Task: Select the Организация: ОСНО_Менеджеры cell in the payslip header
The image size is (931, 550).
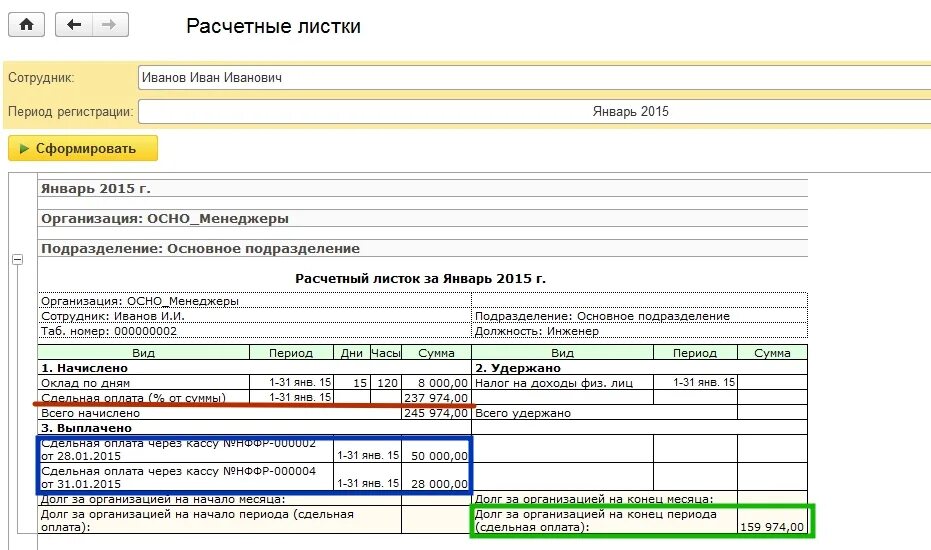Action: click(255, 301)
